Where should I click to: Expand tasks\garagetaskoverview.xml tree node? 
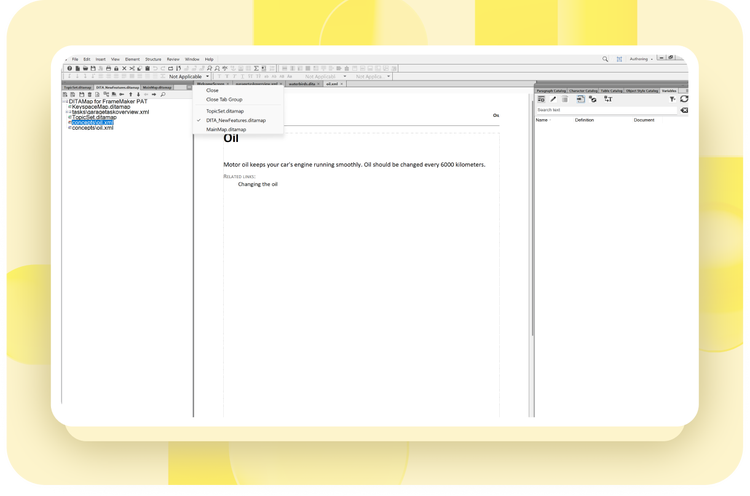coord(67,112)
